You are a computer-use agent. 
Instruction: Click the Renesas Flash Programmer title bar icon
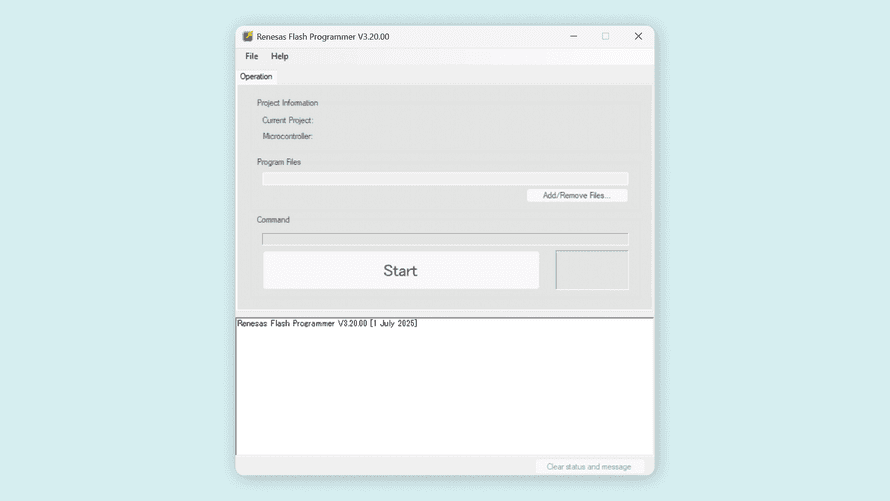tap(247, 36)
